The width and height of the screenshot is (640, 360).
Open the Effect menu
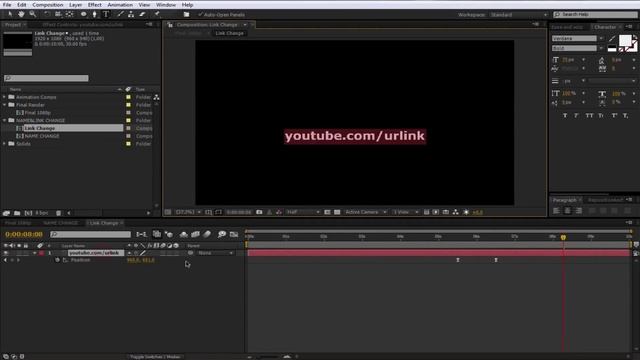[x=95, y=5]
